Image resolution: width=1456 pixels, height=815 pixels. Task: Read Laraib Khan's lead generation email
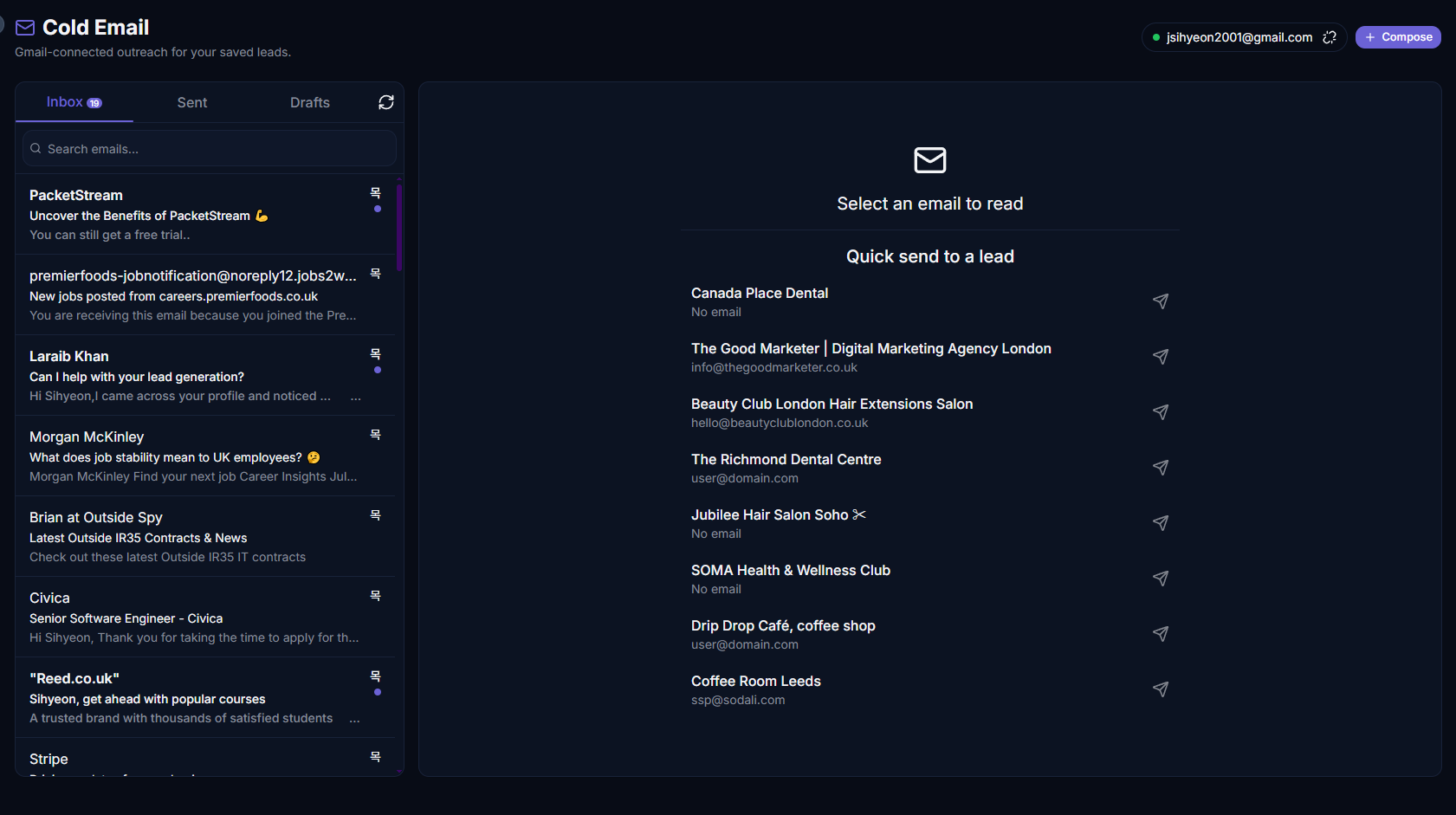tap(205, 375)
